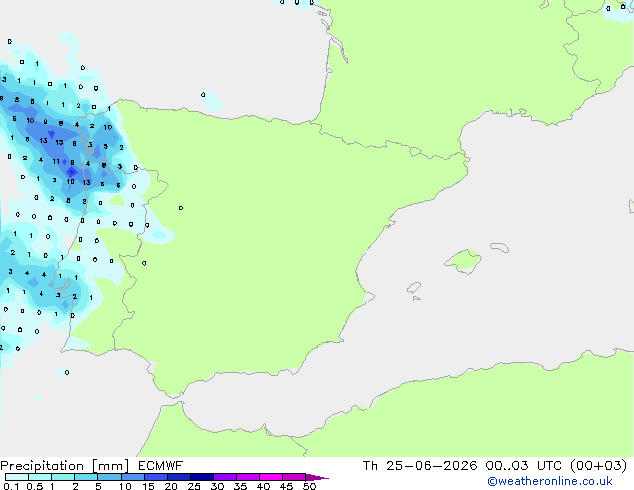Click the '20' legend scale number
Image resolution: width=634 pixels, height=490 pixels.
171,486
